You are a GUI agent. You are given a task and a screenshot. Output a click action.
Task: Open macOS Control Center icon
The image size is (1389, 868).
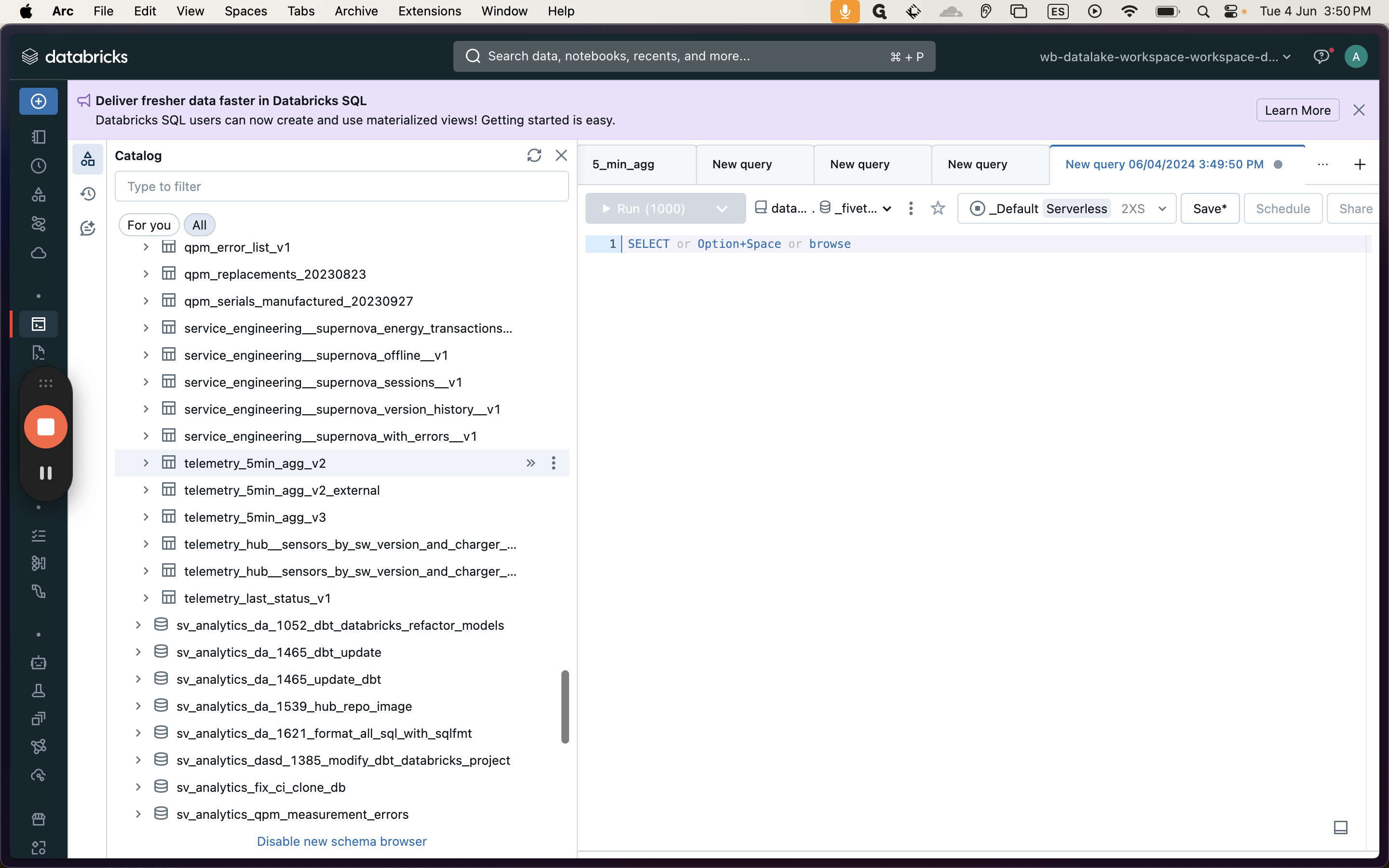coord(1231,12)
